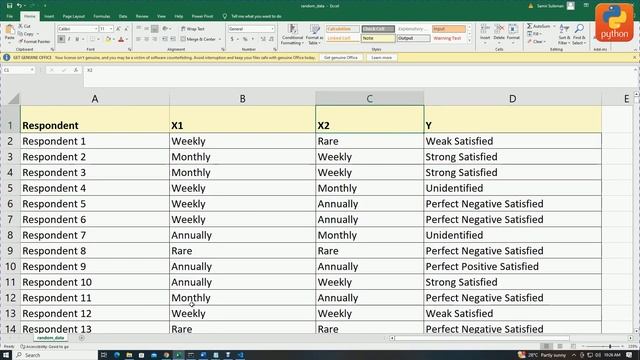Click the Format Painter brush
640x360 pixels.
click(x=34, y=41)
